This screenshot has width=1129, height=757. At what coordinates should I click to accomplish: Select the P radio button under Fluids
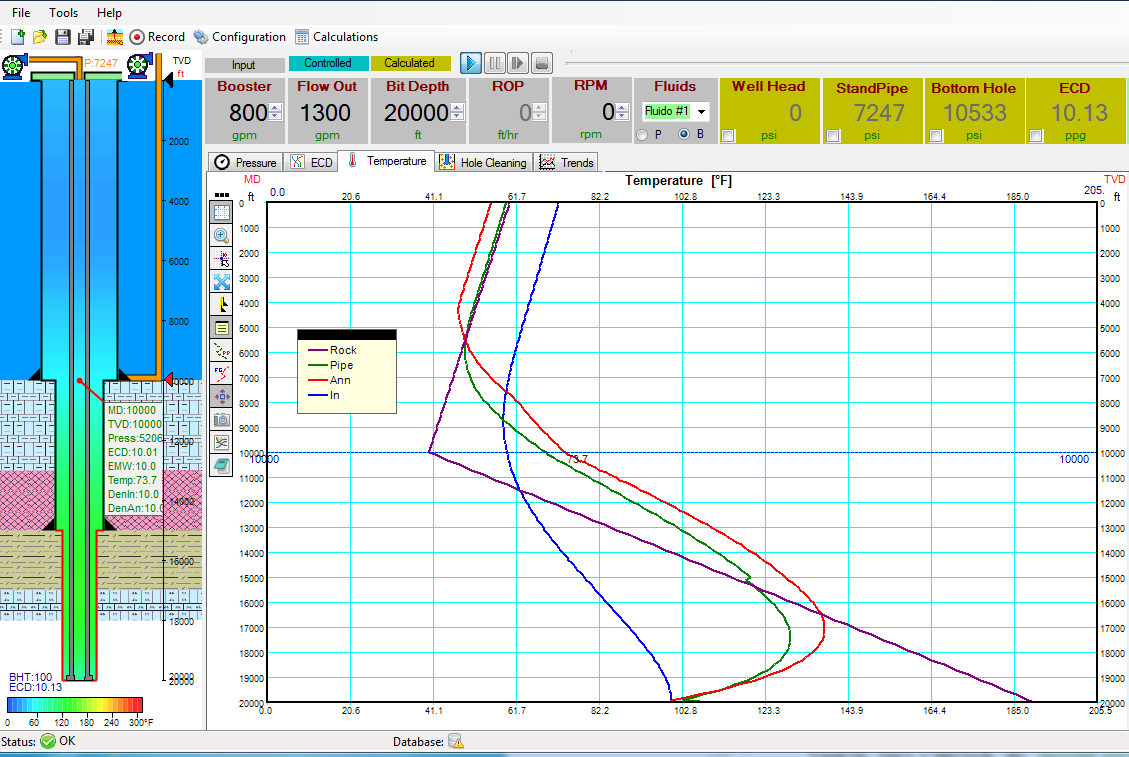pos(642,135)
